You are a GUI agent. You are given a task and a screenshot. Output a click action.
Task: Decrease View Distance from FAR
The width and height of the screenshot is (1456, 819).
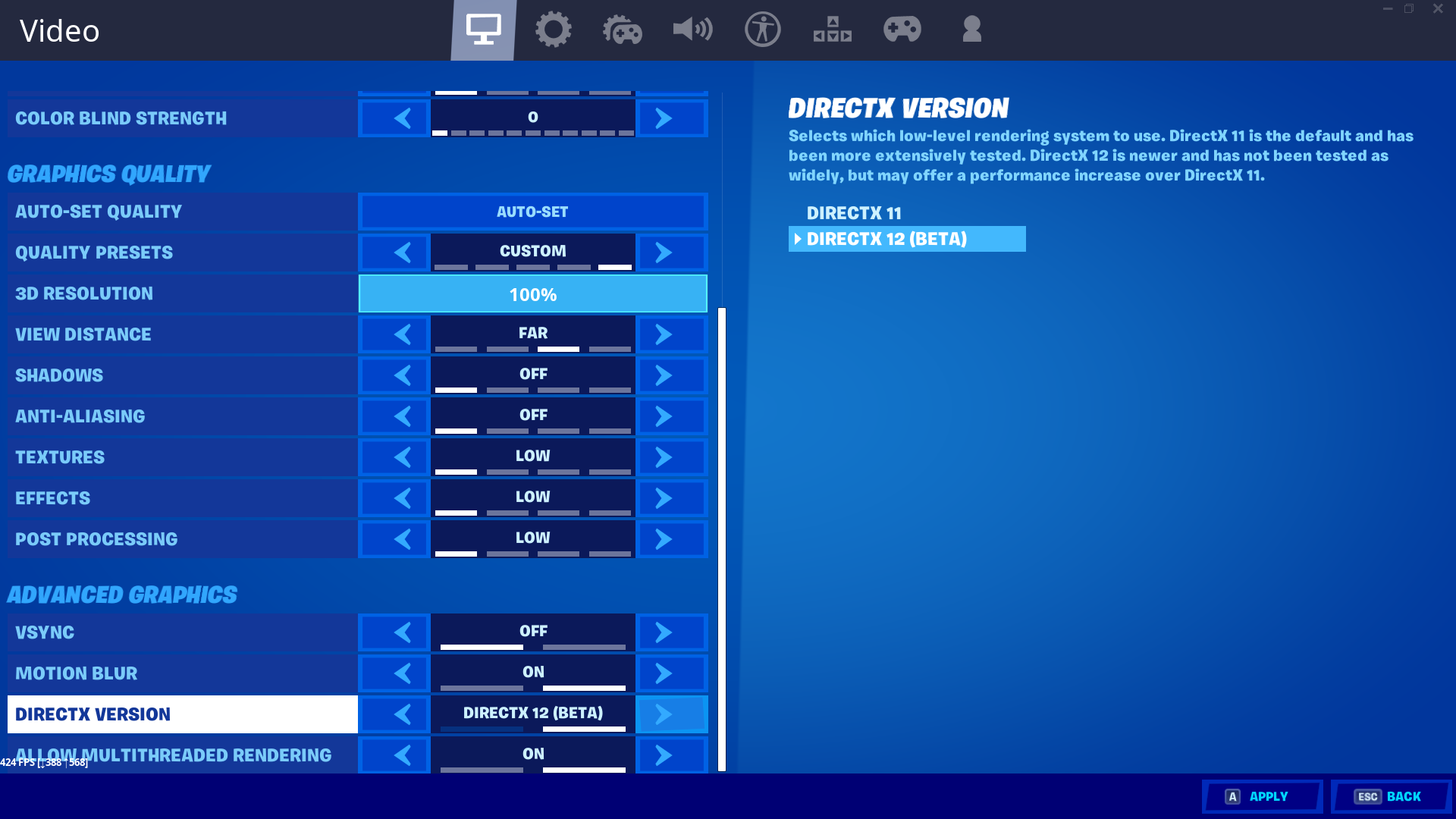tap(403, 333)
